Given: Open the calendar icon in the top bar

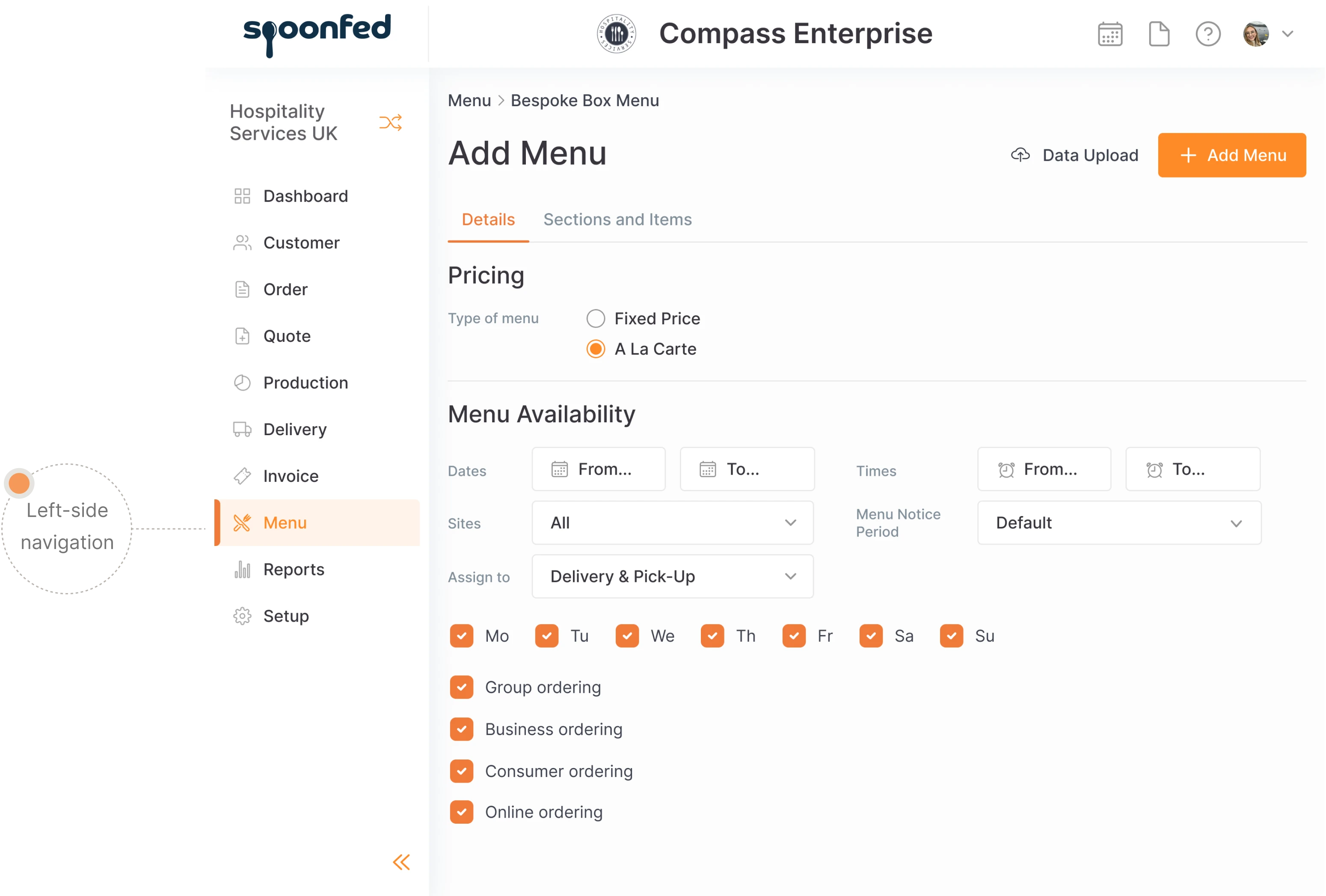Looking at the screenshot, I should click(x=1109, y=34).
